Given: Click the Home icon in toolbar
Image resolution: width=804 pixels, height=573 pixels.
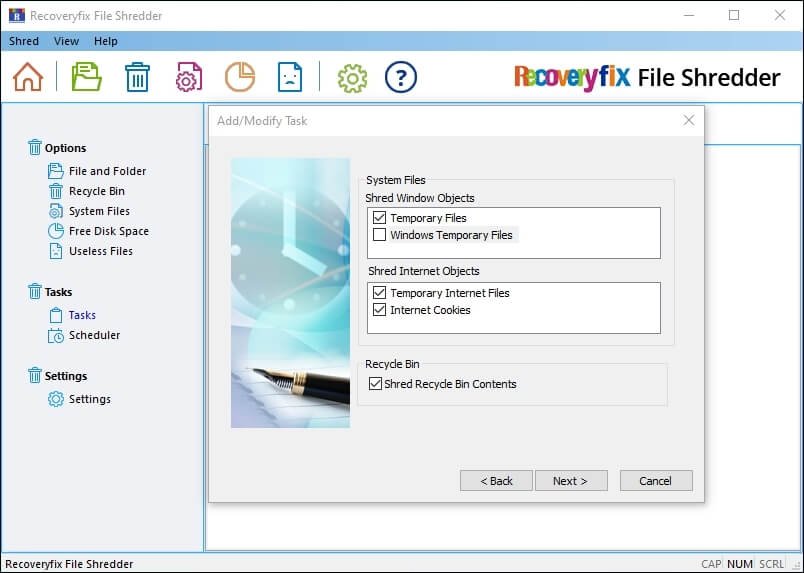Looking at the screenshot, I should click(28, 77).
